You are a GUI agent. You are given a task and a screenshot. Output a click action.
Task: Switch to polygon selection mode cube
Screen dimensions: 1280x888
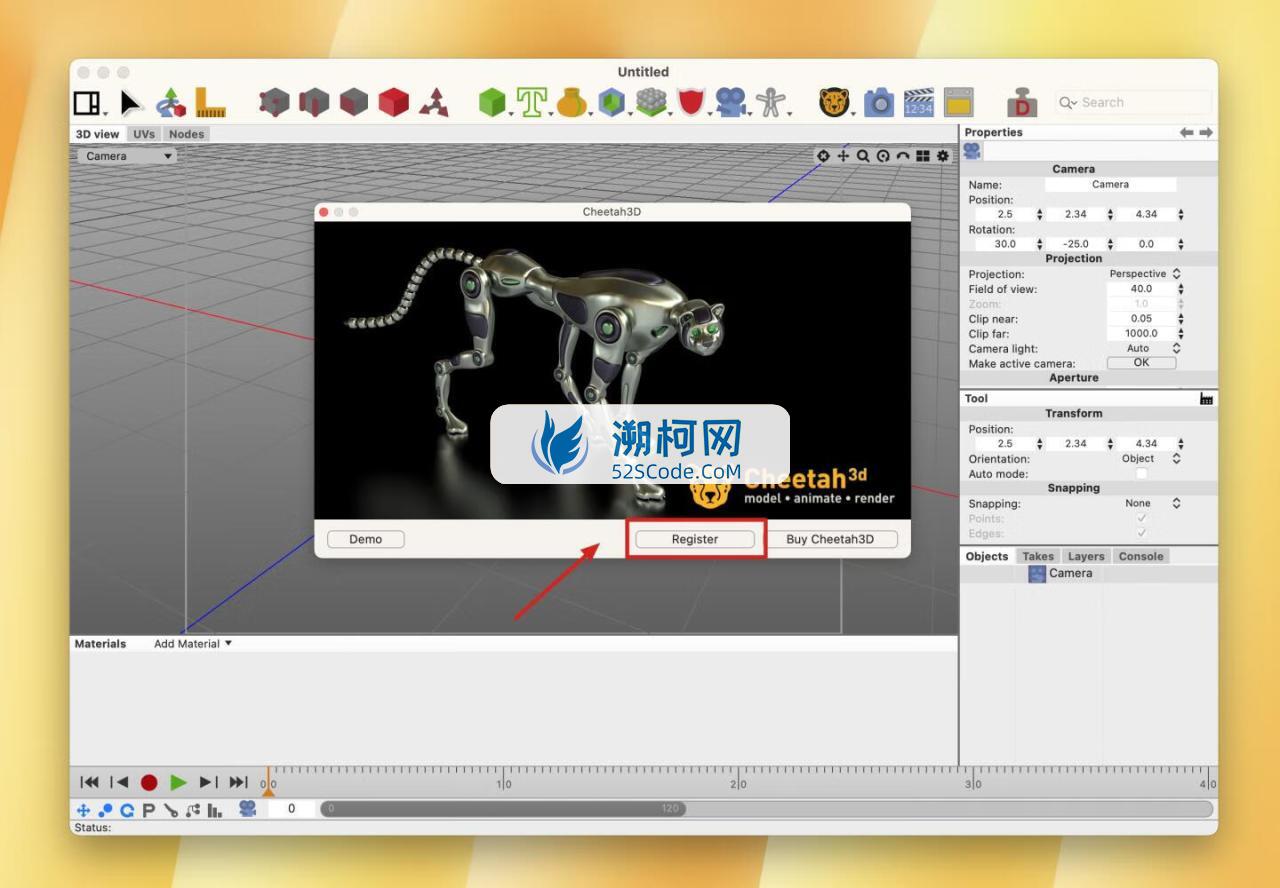(x=354, y=102)
